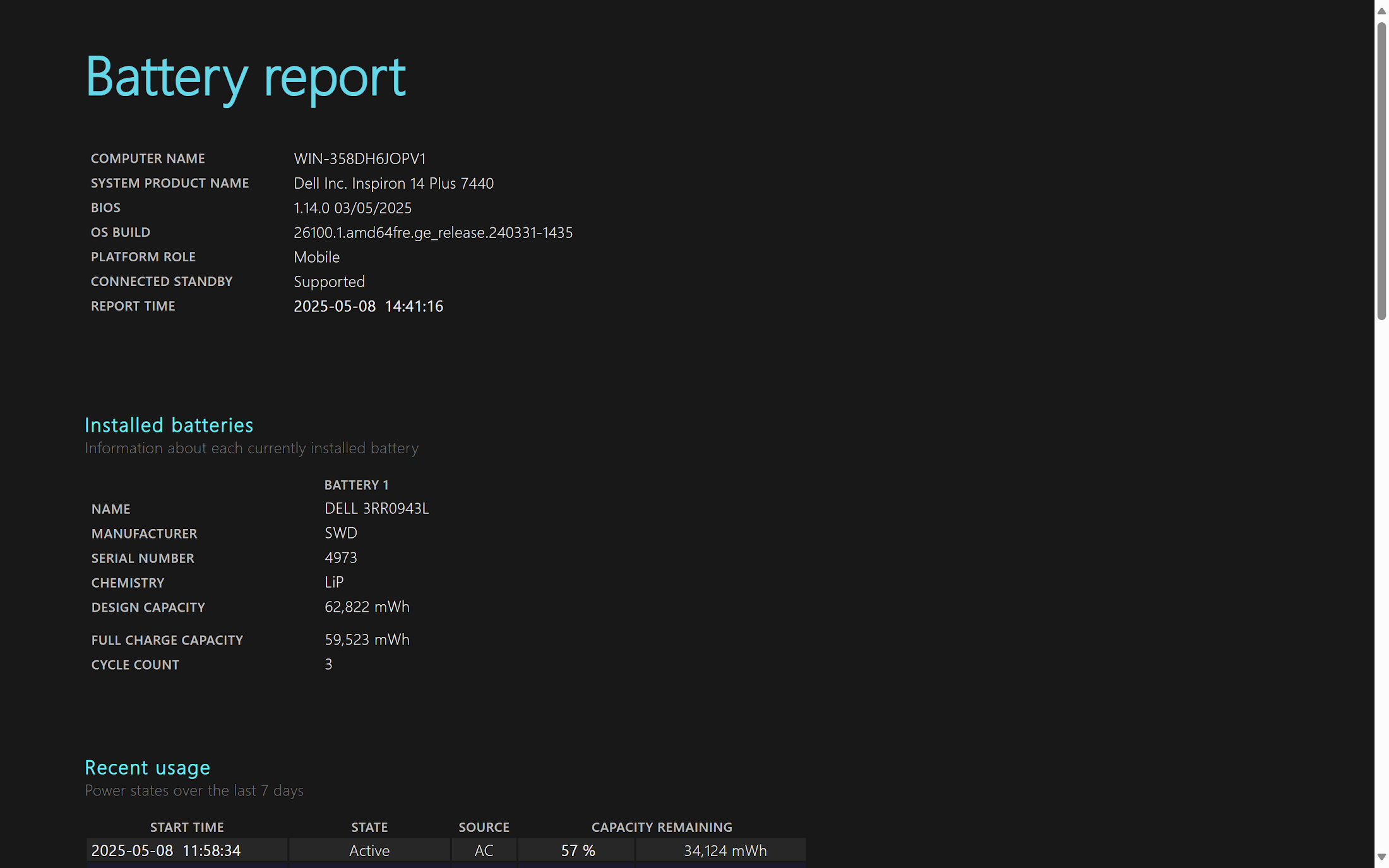Click chemistry value LiP
1389x868 pixels.
pyautogui.click(x=333, y=582)
